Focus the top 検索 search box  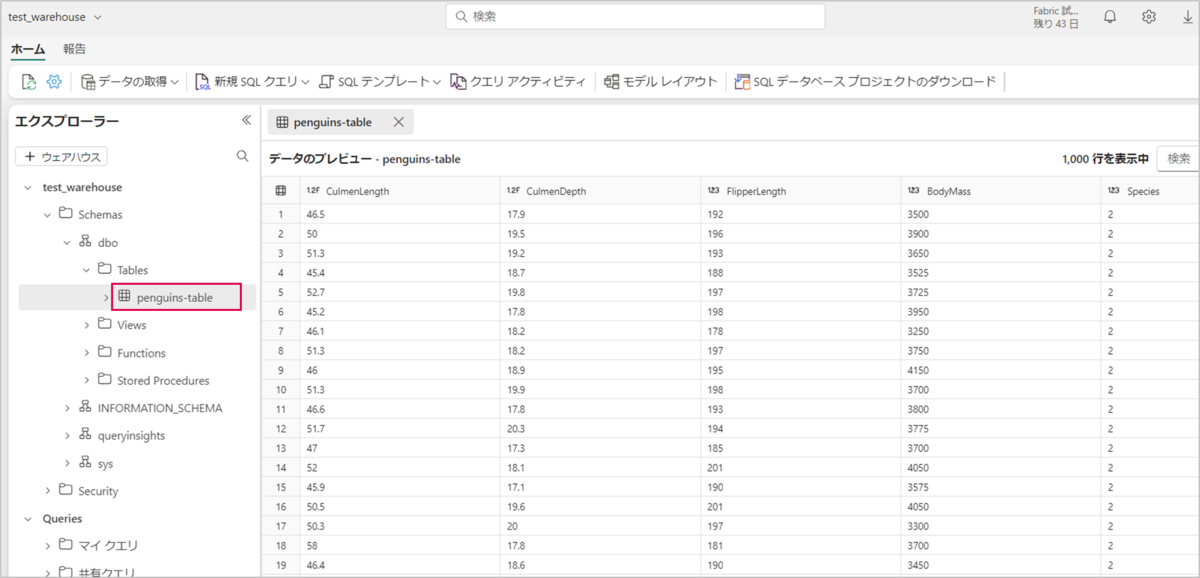click(635, 17)
